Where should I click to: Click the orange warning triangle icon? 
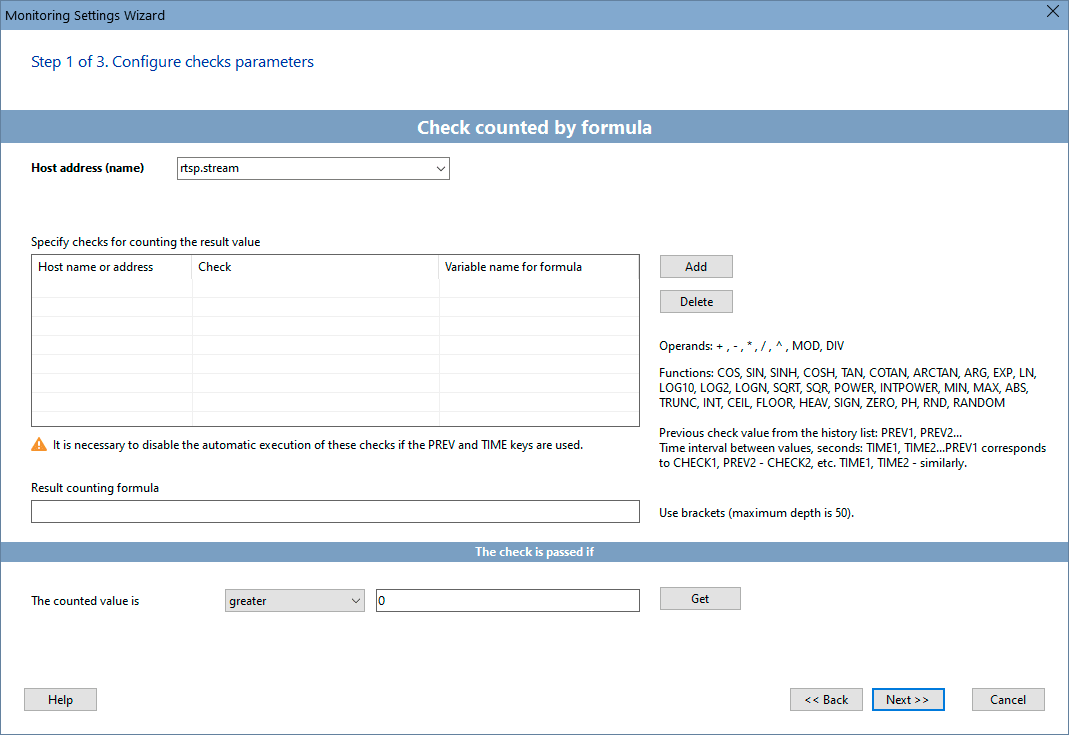(x=39, y=445)
